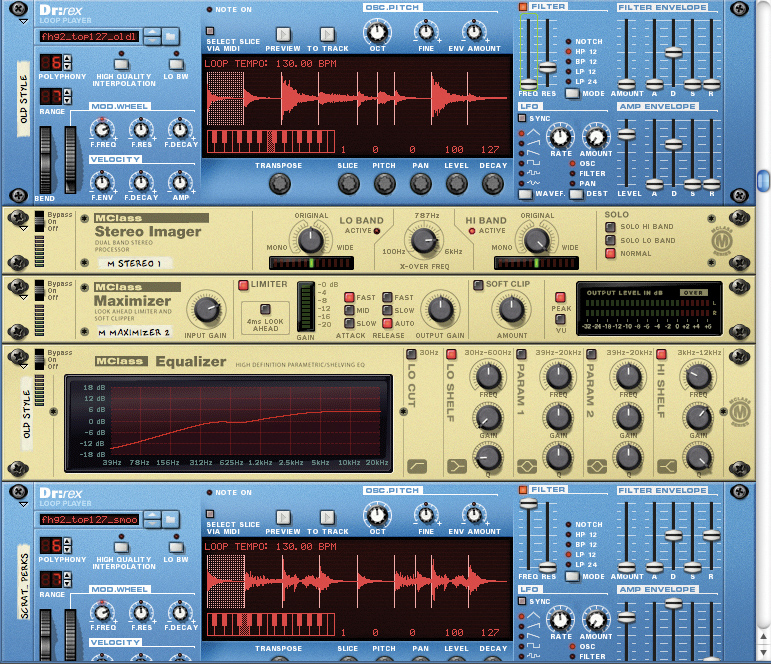This screenshot has width=771, height=664.
Task: Select Fast attack in Maximizer
Action: tap(349, 297)
